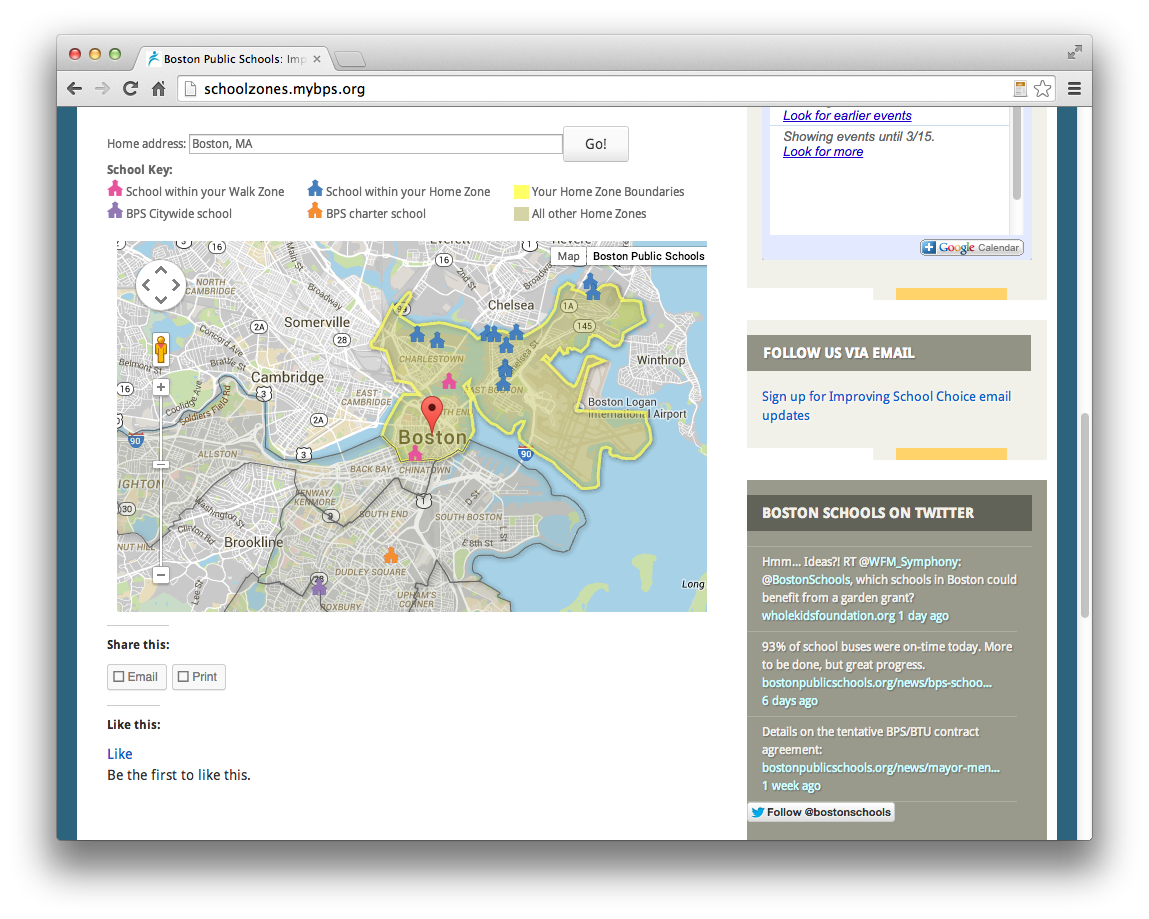Click the Email share button
Image resolution: width=1149 pixels, height=919 pixels.
[x=136, y=677]
